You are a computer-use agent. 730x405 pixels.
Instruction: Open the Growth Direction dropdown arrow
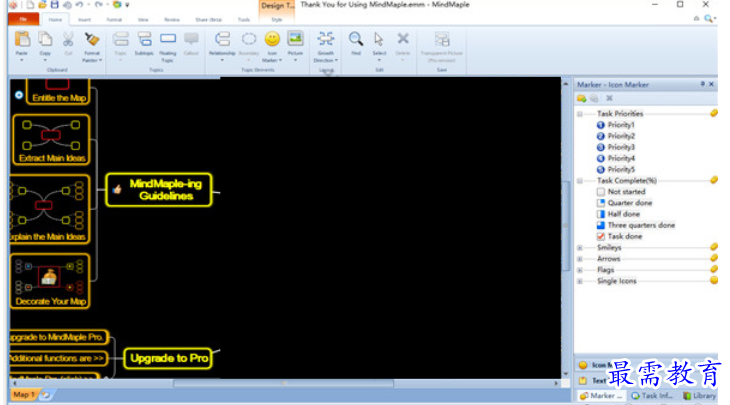tap(336, 61)
